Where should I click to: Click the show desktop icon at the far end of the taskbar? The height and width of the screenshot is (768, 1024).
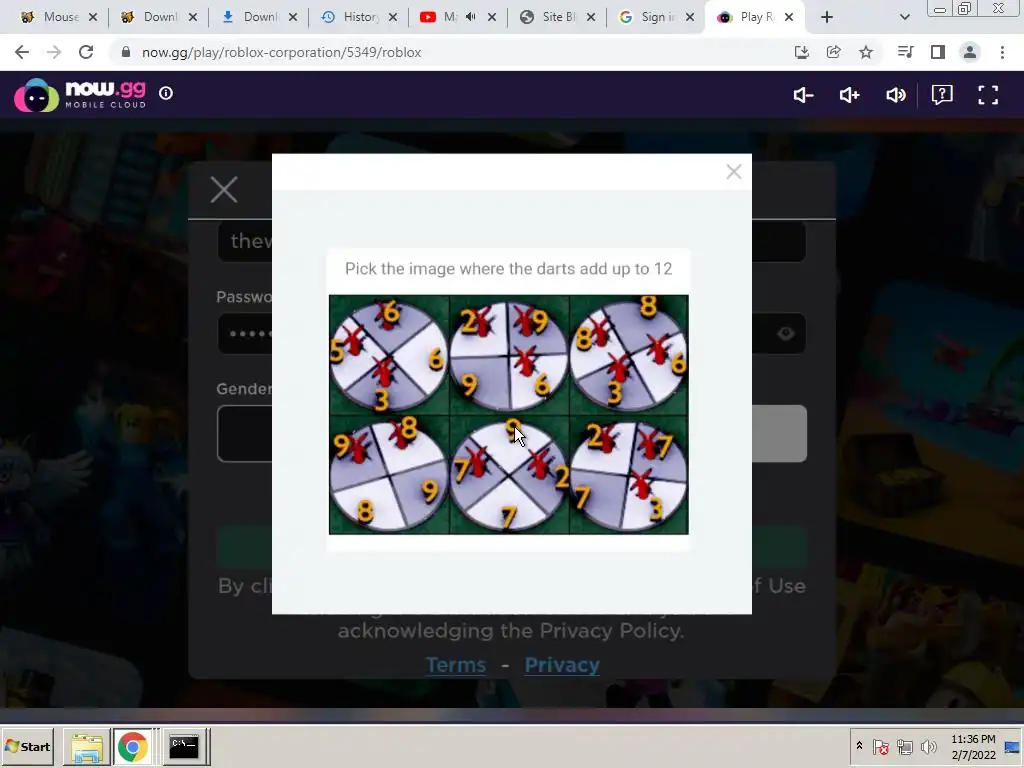[1014, 746]
